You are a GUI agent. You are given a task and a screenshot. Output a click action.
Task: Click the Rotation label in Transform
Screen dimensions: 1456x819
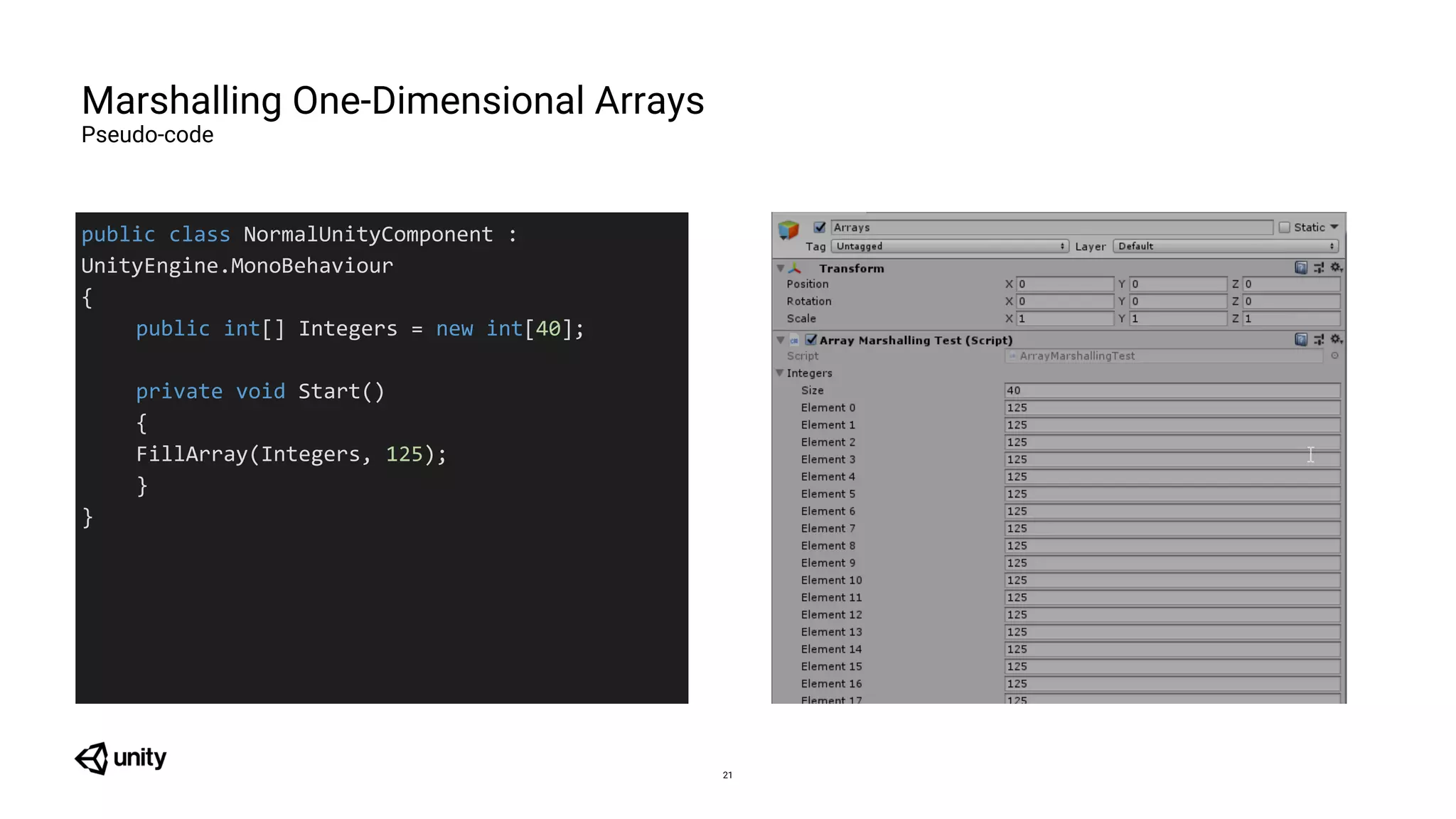(809, 301)
